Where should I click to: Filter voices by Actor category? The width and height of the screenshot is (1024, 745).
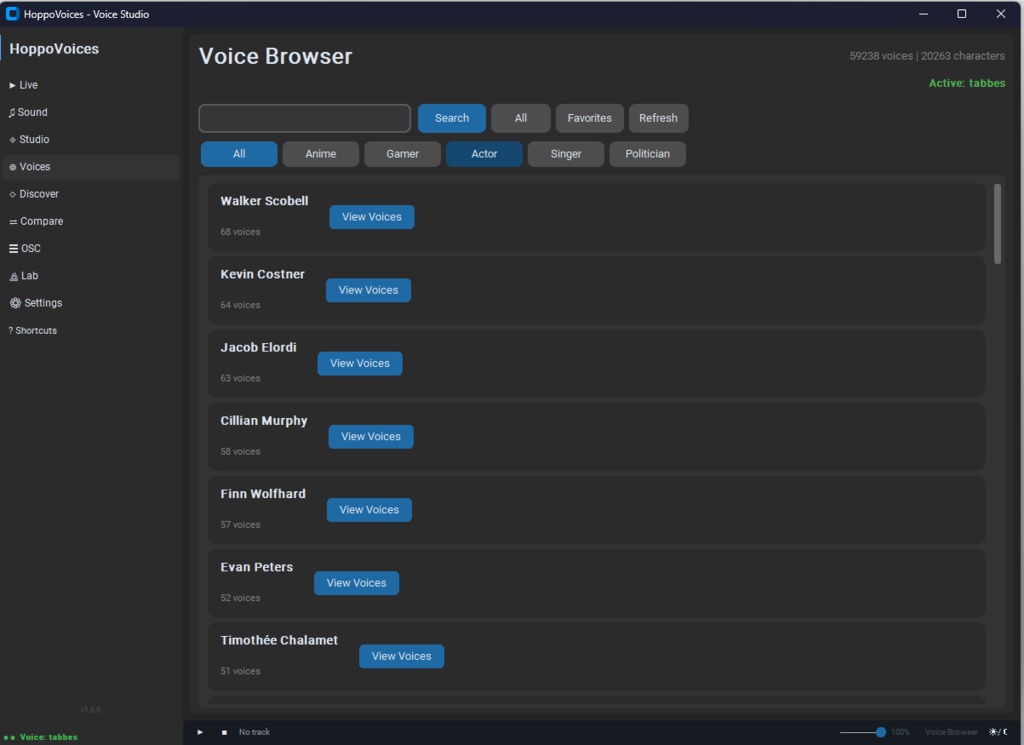click(484, 154)
